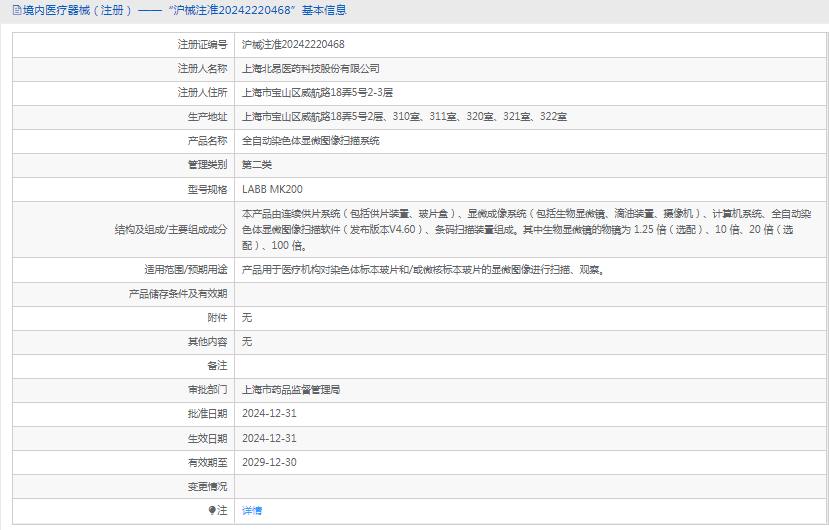Viewport: 829px width, 530px height.
Task: Select the registrant address 威航路18弄5号2-3层
Action: pyautogui.click(x=317, y=93)
